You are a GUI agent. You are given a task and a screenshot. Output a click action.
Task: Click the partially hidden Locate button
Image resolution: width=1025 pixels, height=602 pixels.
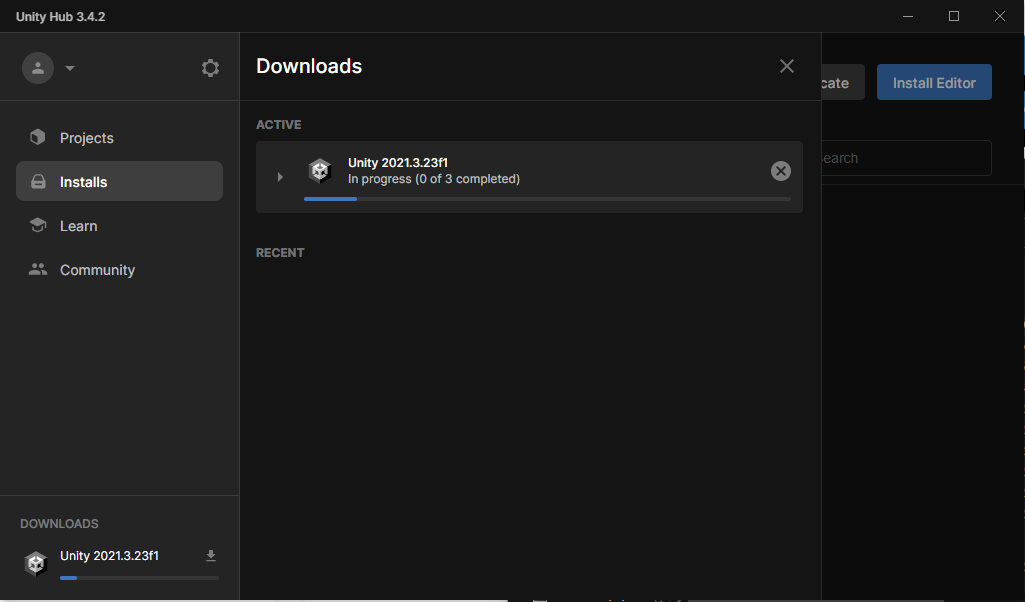point(843,82)
